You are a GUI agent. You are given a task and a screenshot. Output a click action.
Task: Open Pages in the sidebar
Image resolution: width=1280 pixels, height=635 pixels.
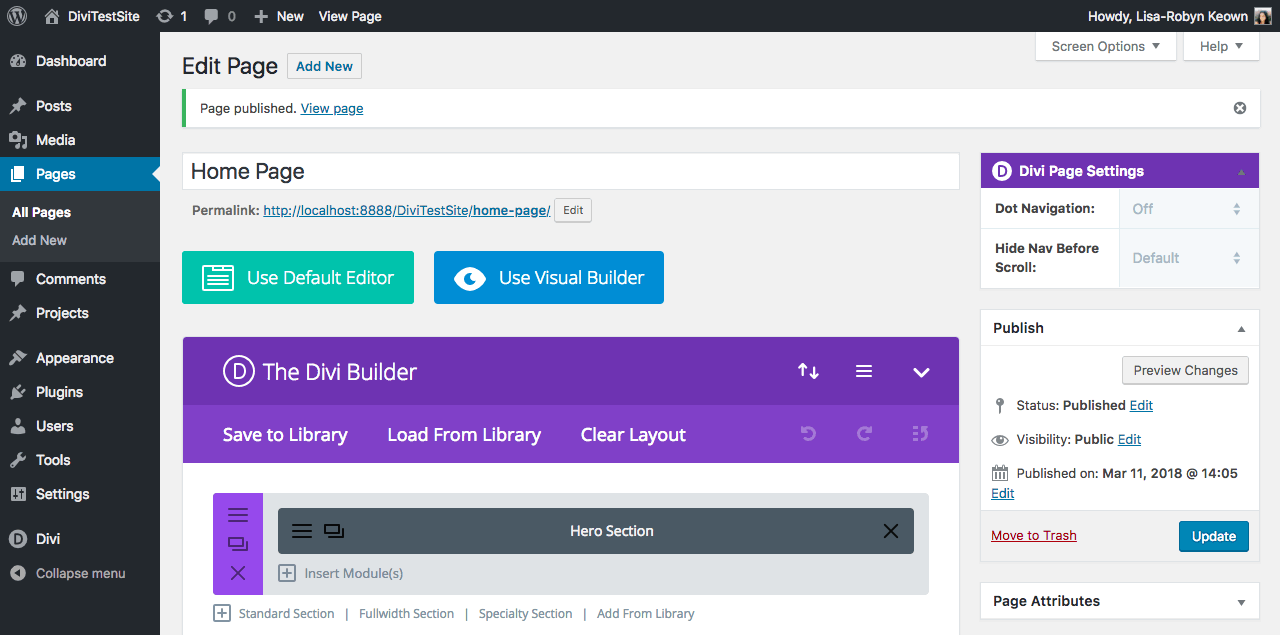pyautogui.click(x=80, y=174)
